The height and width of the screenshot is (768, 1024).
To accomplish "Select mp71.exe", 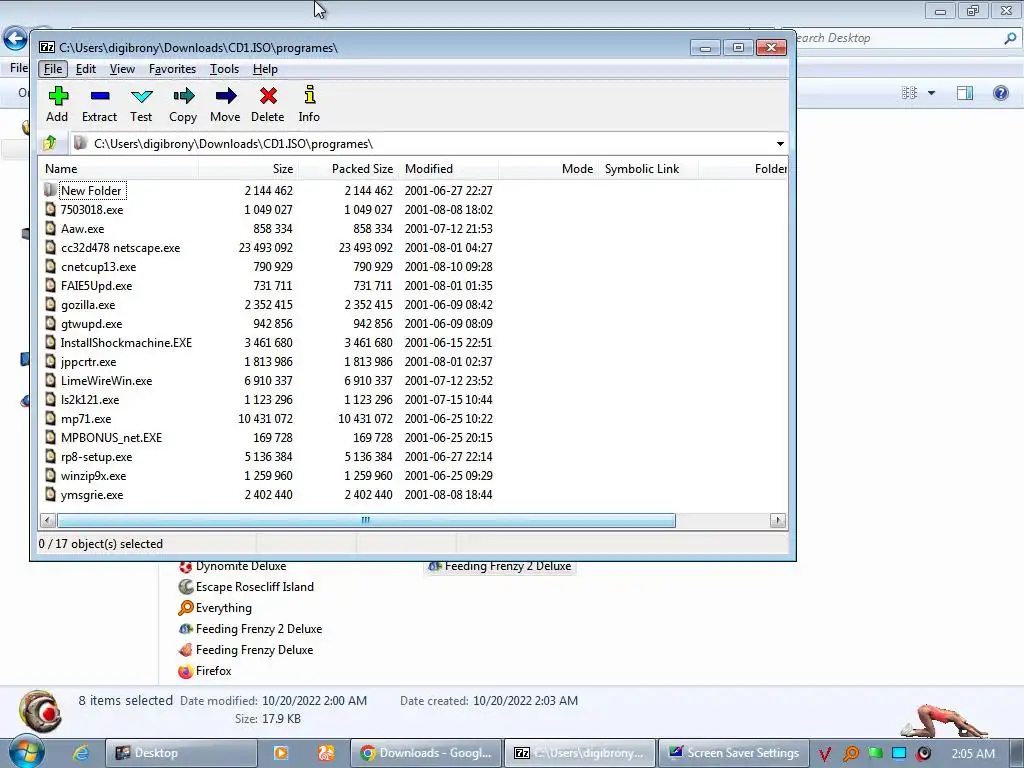I will click(x=86, y=419).
